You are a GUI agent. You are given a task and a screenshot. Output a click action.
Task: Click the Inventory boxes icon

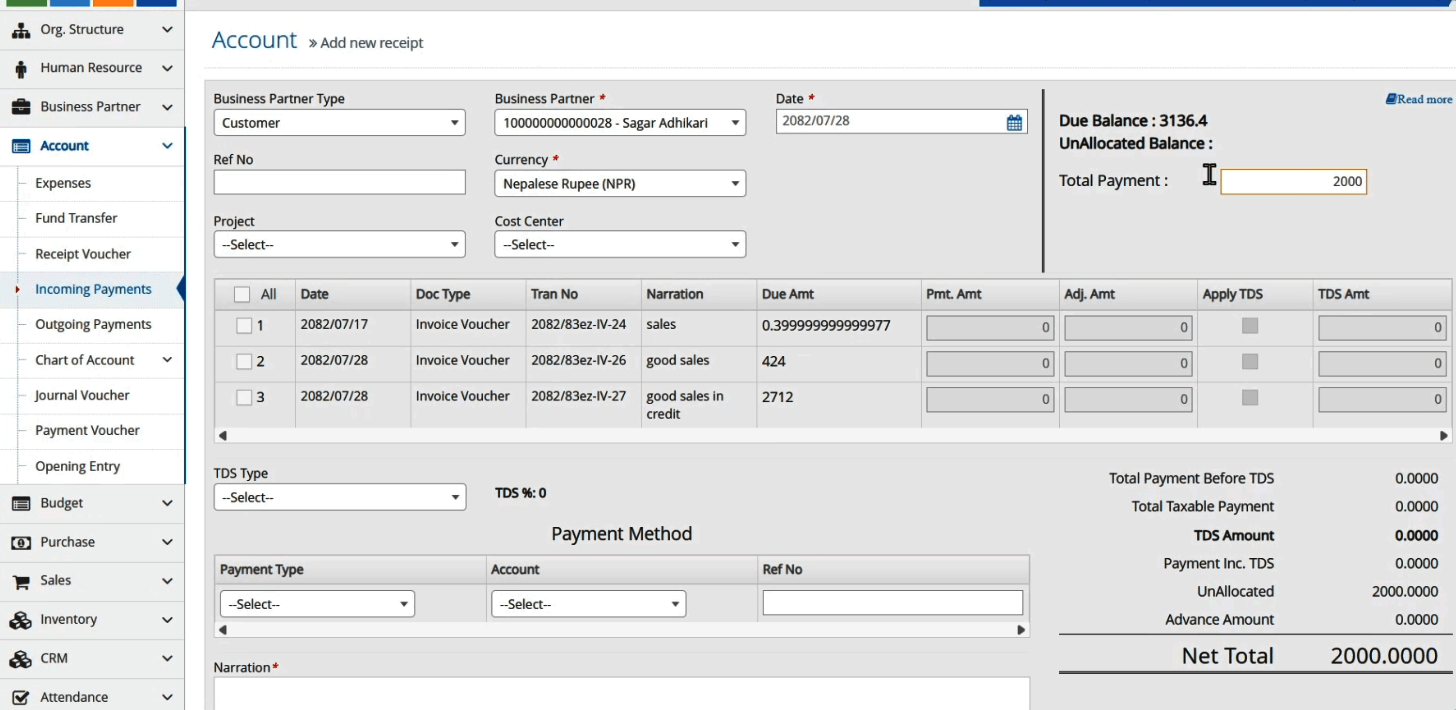coord(20,620)
